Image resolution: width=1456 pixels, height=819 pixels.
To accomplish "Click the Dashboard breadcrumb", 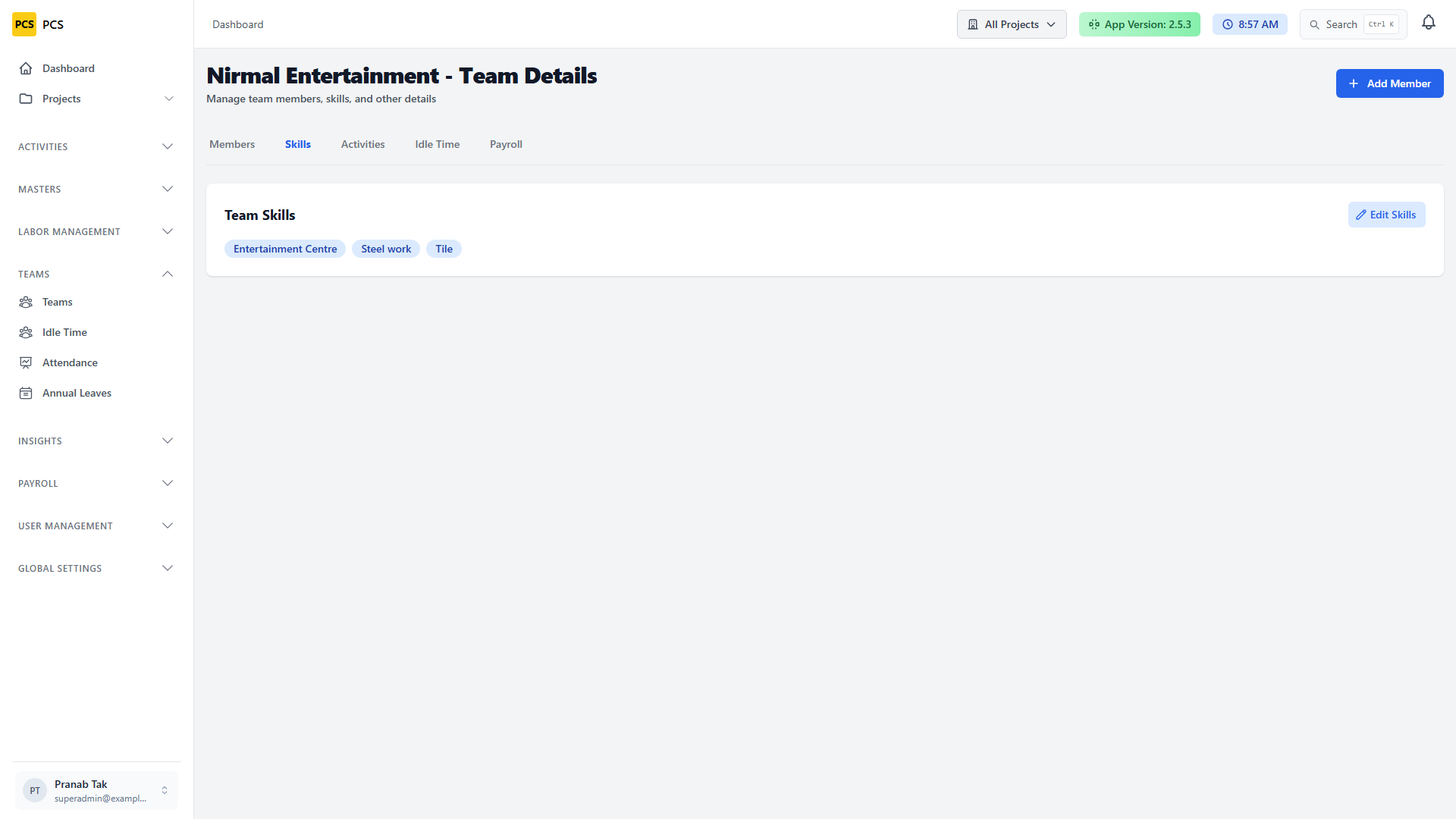I will pyautogui.click(x=238, y=24).
